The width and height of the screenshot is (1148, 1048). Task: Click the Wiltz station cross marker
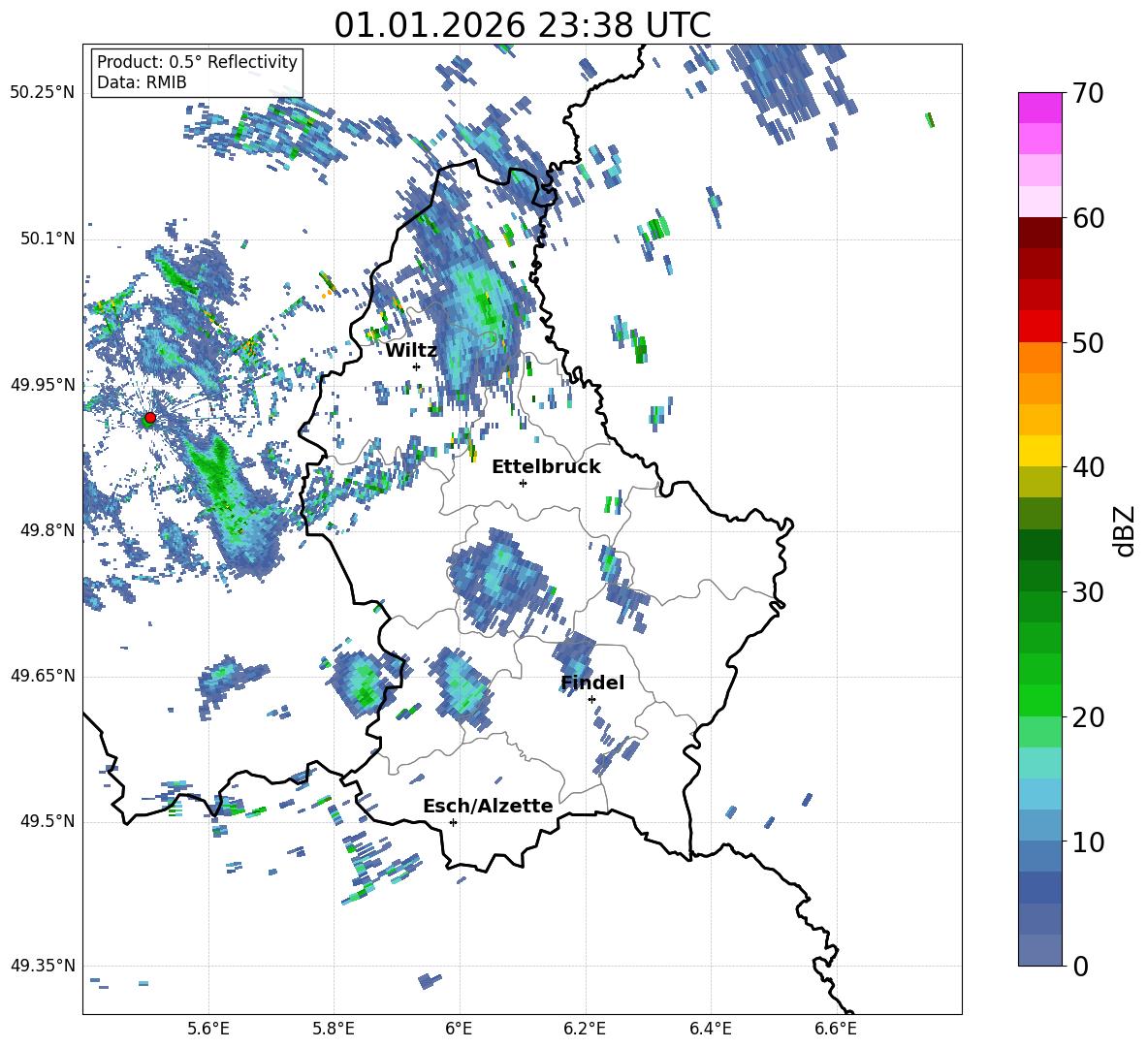point(417,366)
